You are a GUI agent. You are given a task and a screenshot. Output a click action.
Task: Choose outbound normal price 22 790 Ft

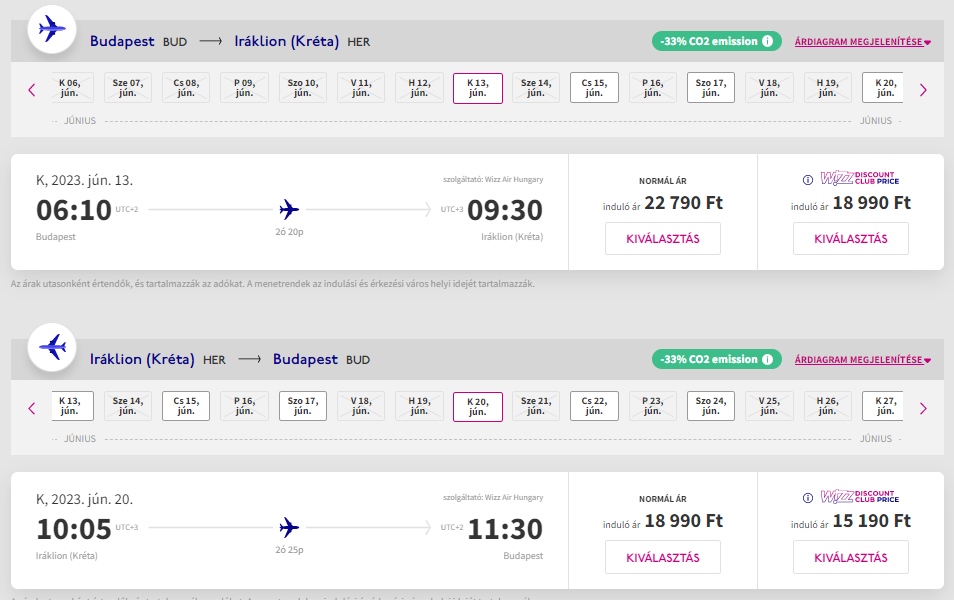[662, 239]
